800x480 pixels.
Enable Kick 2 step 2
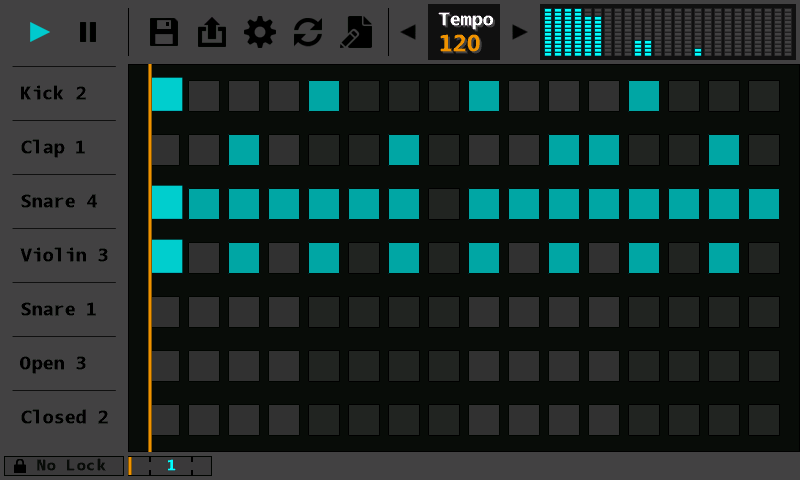click(204, 96)
